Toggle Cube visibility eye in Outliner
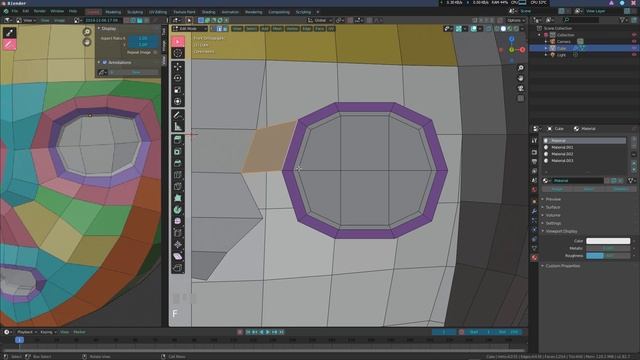The height and width of the screenshot is (360, 640). (x=634, y=48)
